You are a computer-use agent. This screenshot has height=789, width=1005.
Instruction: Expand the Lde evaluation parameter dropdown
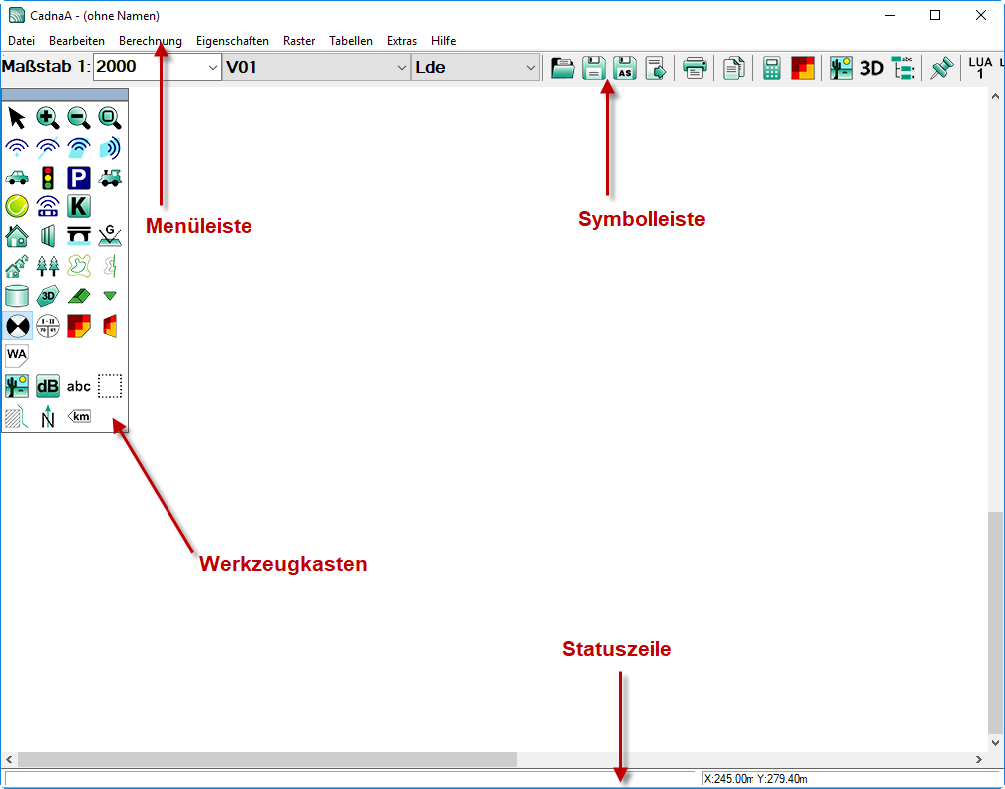coord(530,67)
